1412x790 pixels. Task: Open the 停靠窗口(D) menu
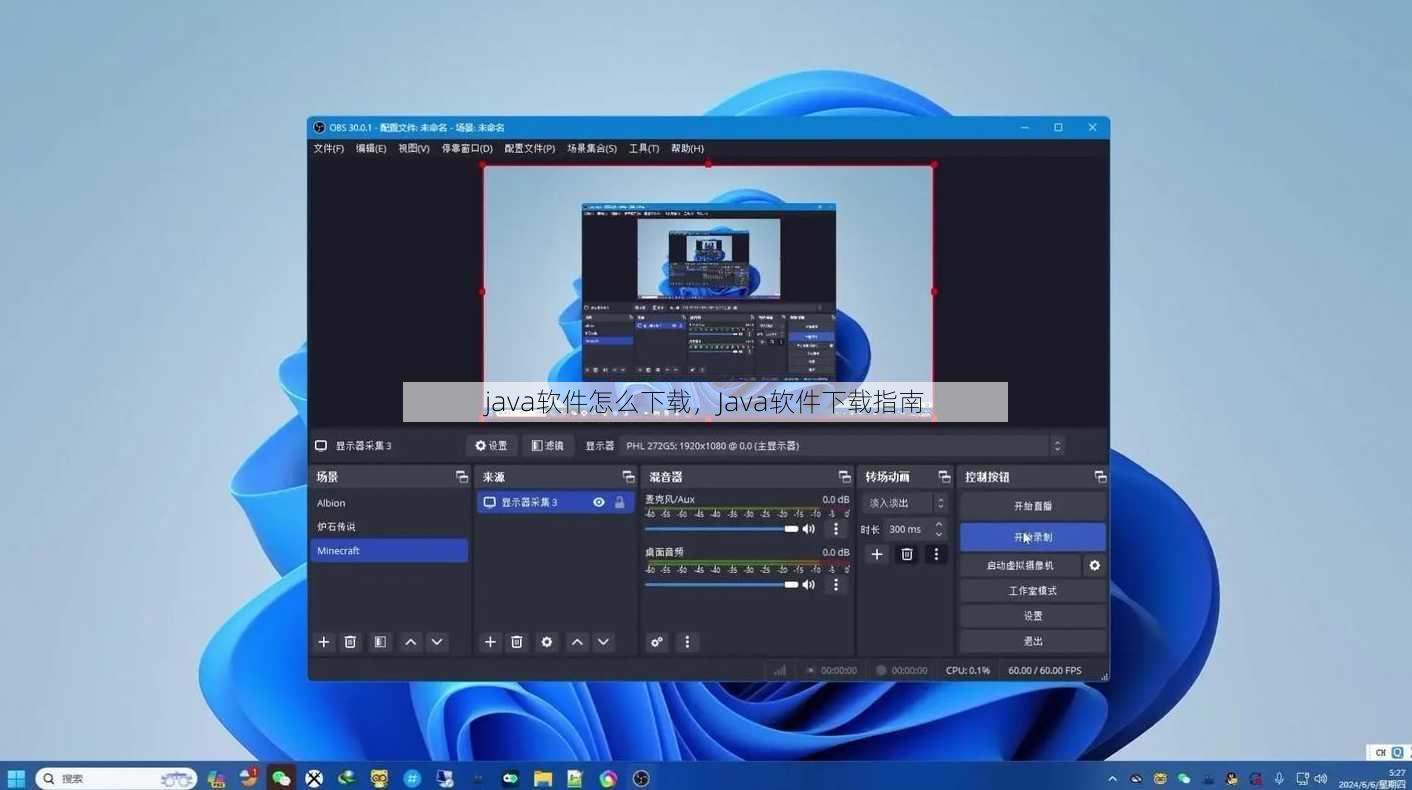coord(467,148)
